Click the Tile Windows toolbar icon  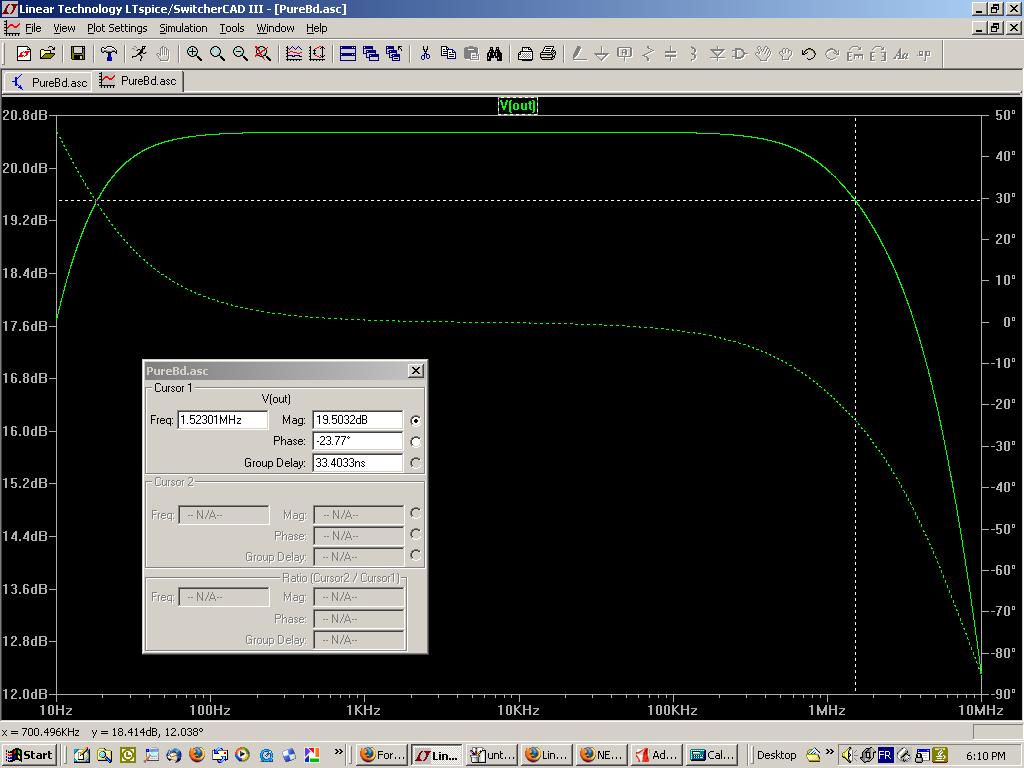(x=348, y=54)
